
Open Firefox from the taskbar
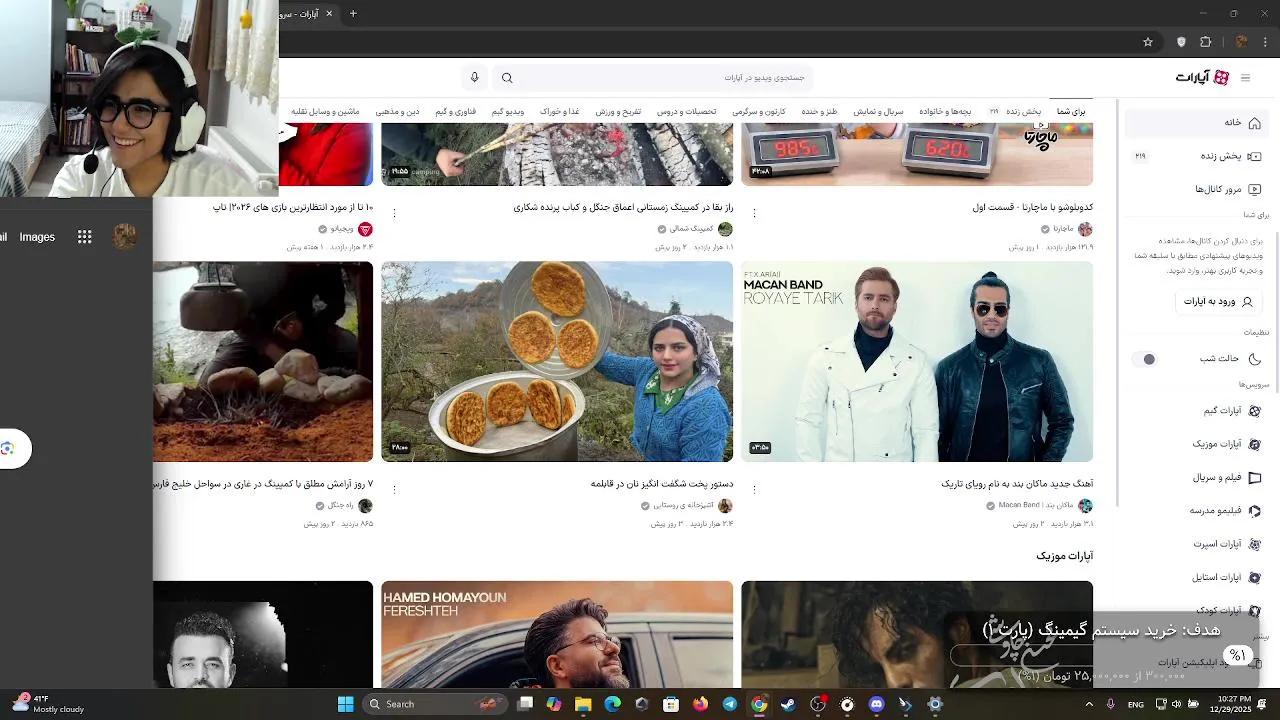tap(700, 704)
